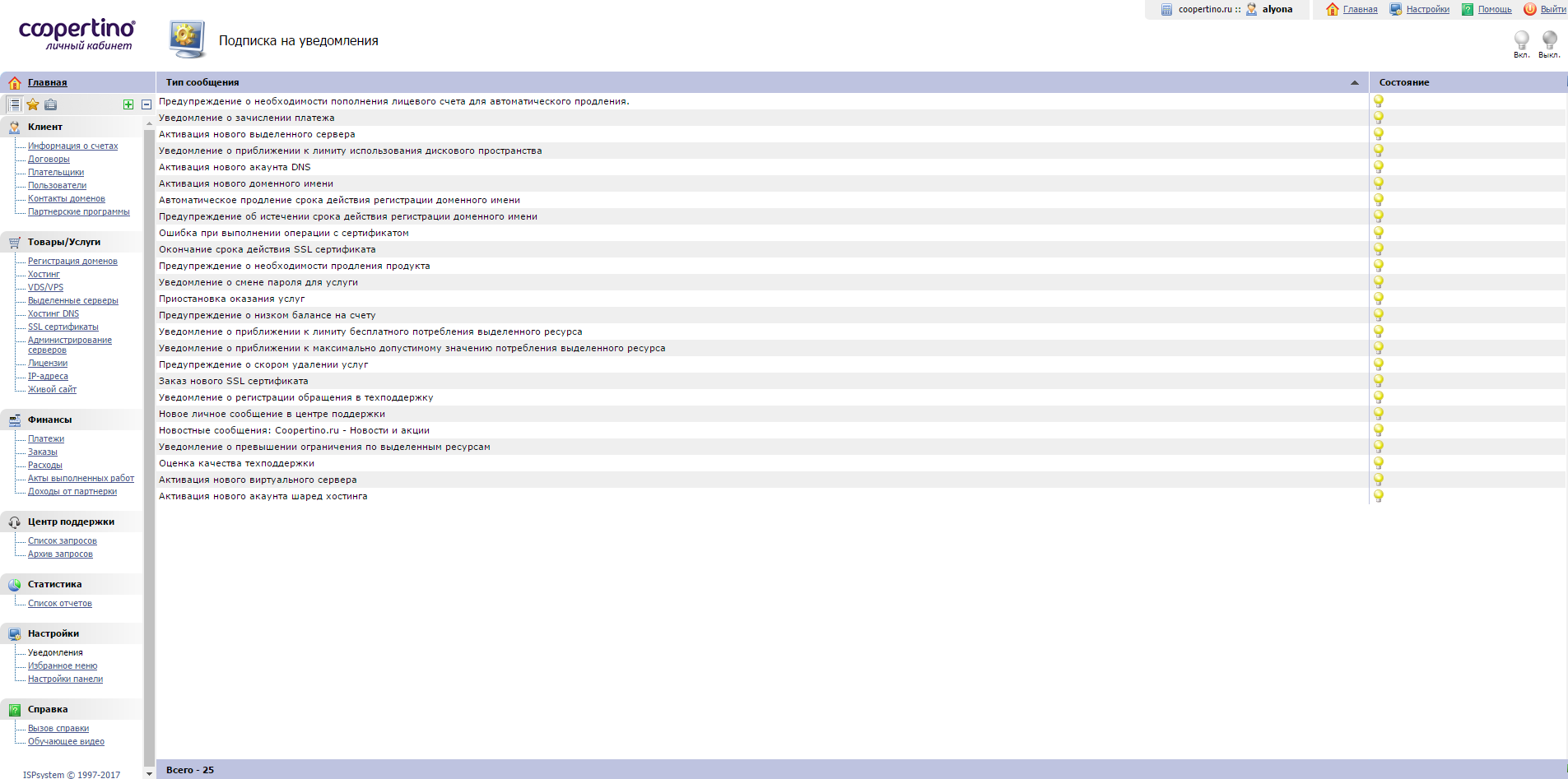Open the favorites star icon in the sidebar toolbar
The height and width of the screenshot is (779, 1568).
click(x=33, y=104)
